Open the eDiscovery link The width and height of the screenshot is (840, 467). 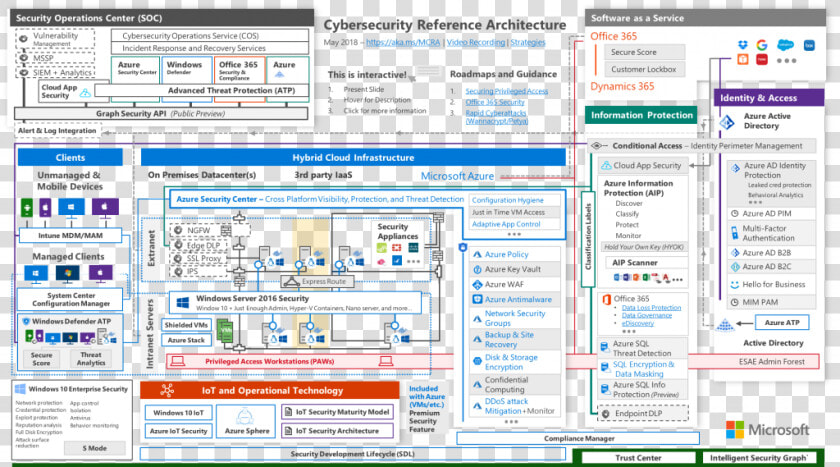[638, 323]
